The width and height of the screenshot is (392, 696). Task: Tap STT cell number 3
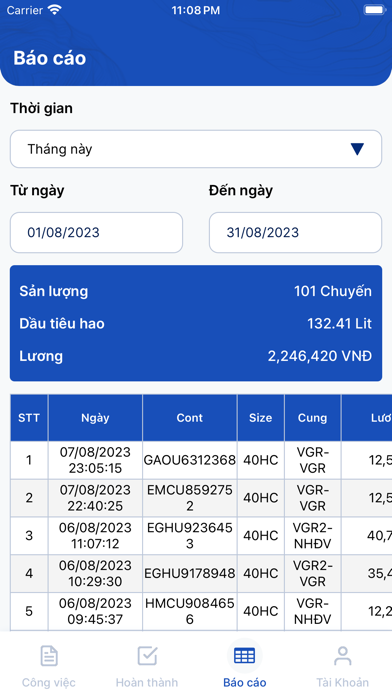[29, 536]
